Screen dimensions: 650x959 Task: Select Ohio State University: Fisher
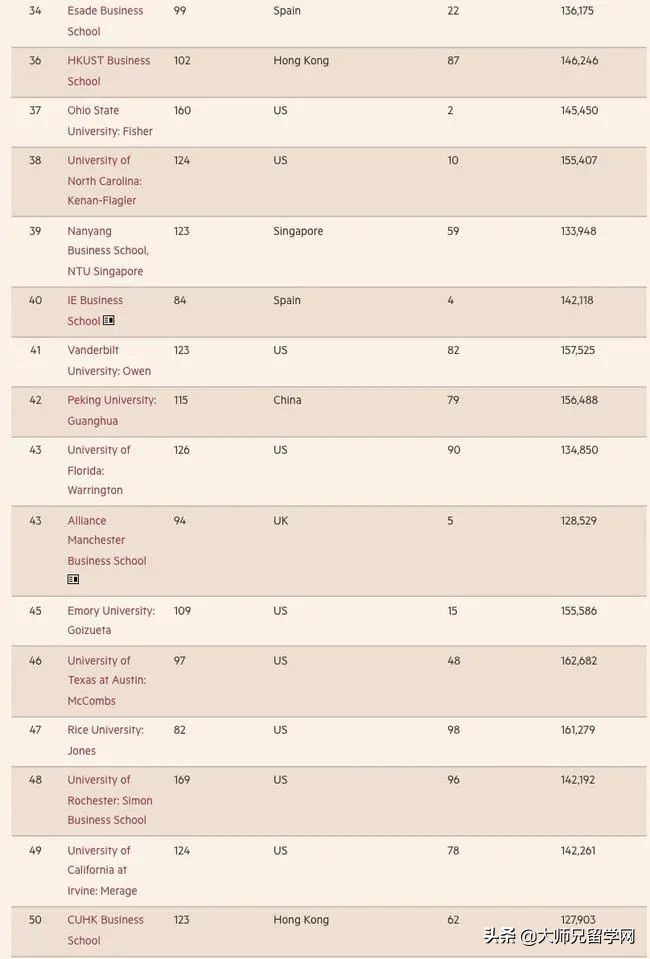[109, 121]
